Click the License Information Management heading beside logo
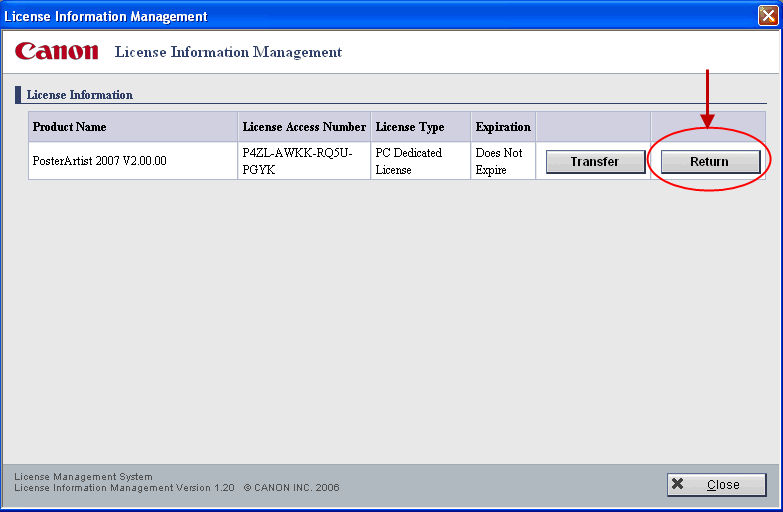 point(228,52)
